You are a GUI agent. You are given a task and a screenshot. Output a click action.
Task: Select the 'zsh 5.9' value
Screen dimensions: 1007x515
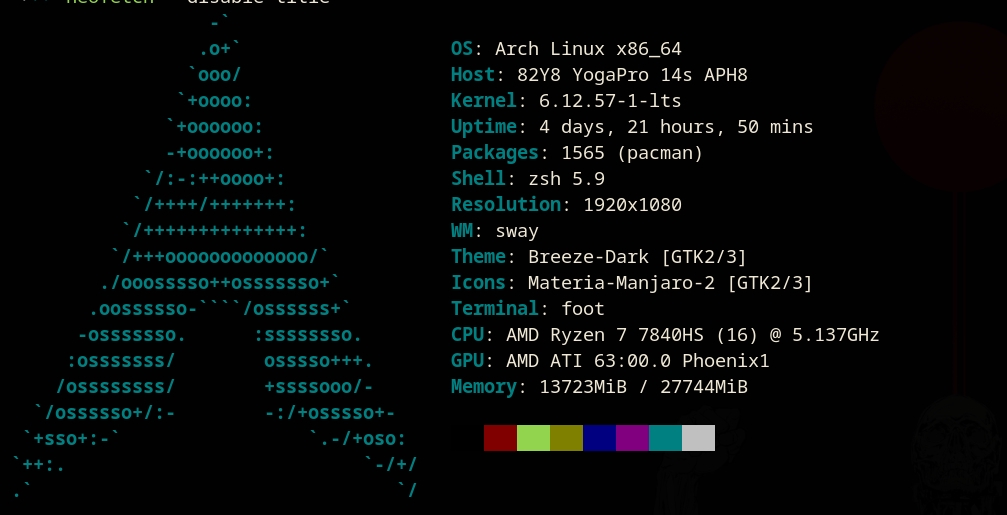(566, 179)
